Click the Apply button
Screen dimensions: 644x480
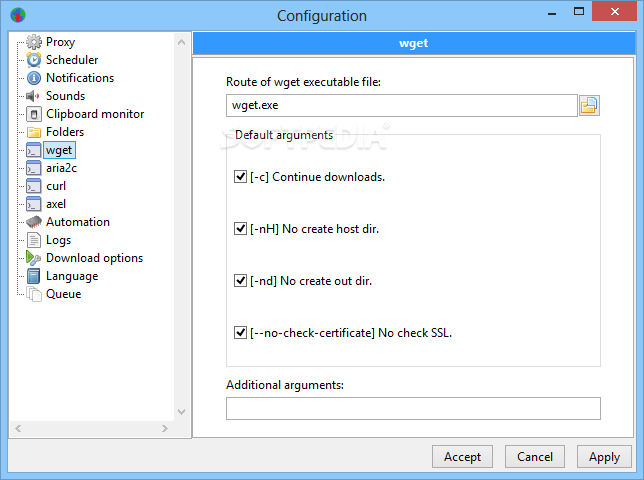[x=604, y=457]
